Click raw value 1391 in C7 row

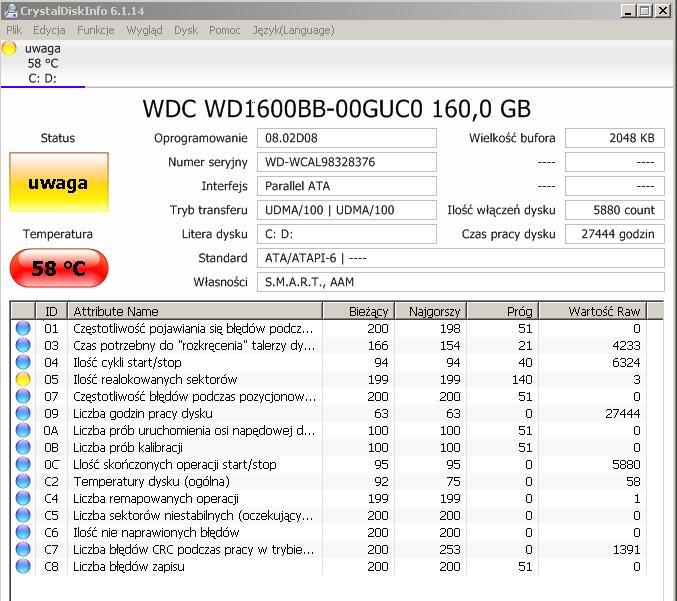click(x=626, y=550)
